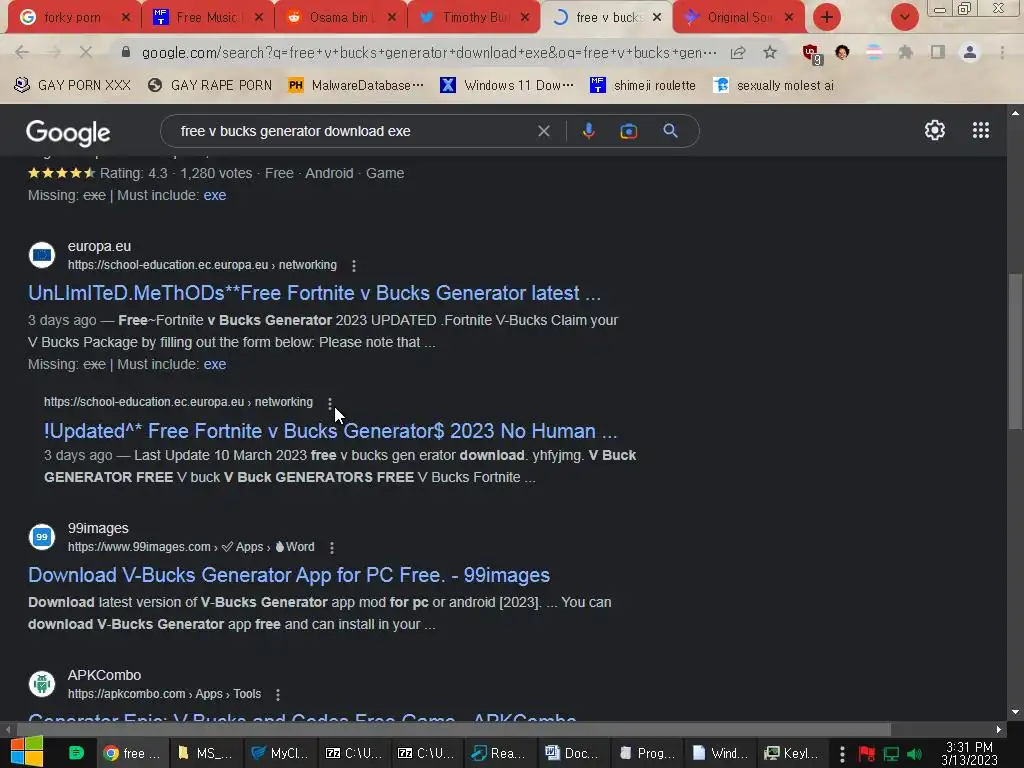This screenshot has height=768, width=1024.
Task: Click the APKCombo favicon
Action: pyautogui.click(x=42, y=684)
